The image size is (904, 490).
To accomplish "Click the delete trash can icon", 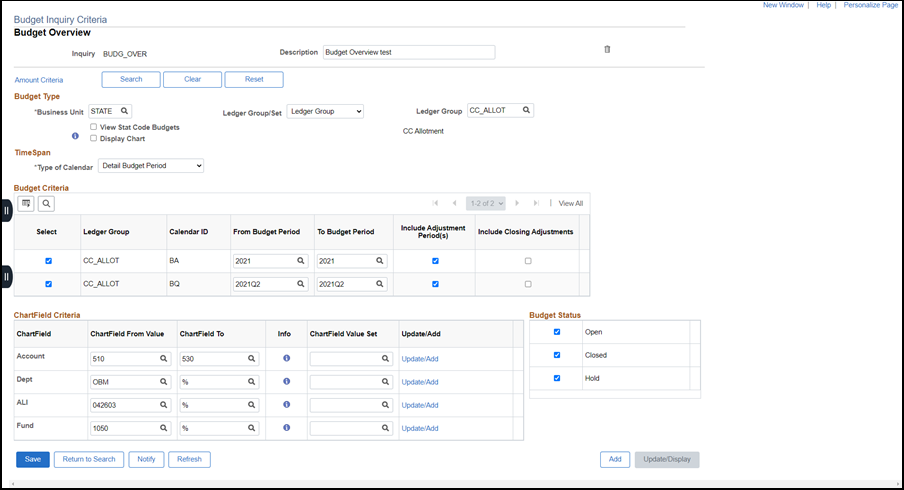I will pyautogui.click(x=607, y=49).
